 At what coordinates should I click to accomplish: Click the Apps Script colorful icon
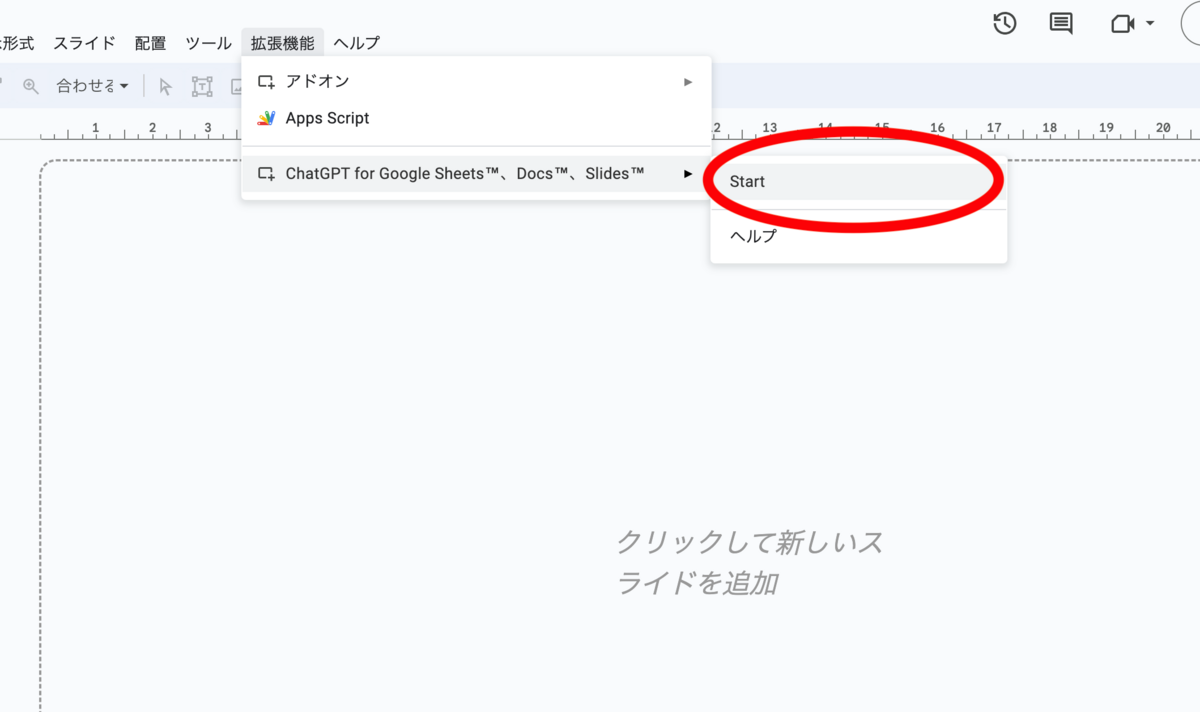click(266, 118)
